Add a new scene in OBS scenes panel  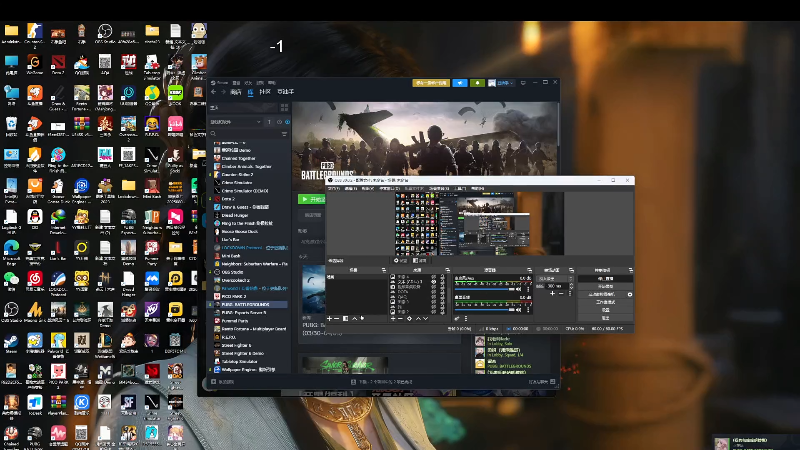tap(330, 318)
